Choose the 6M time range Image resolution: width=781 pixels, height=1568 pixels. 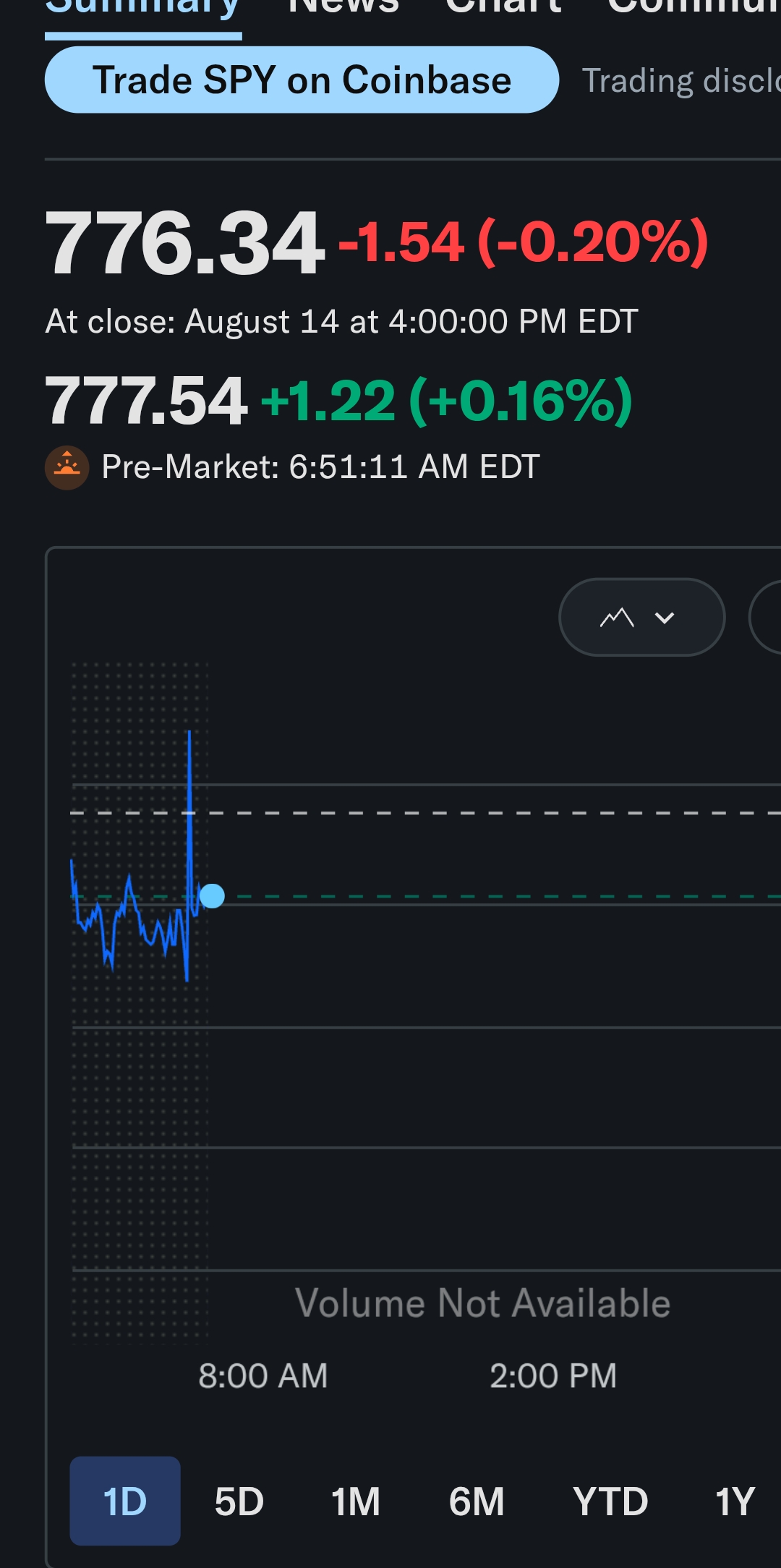click(477, 1501)
